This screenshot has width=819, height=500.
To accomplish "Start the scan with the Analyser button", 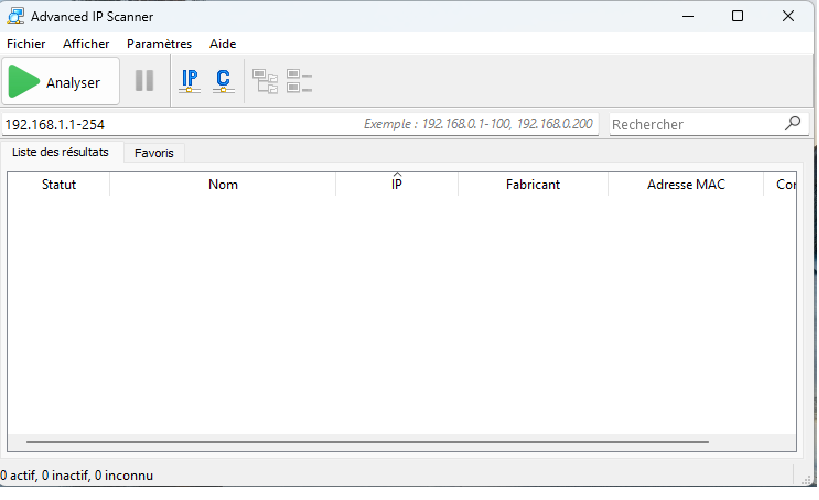I will (61, 82).
